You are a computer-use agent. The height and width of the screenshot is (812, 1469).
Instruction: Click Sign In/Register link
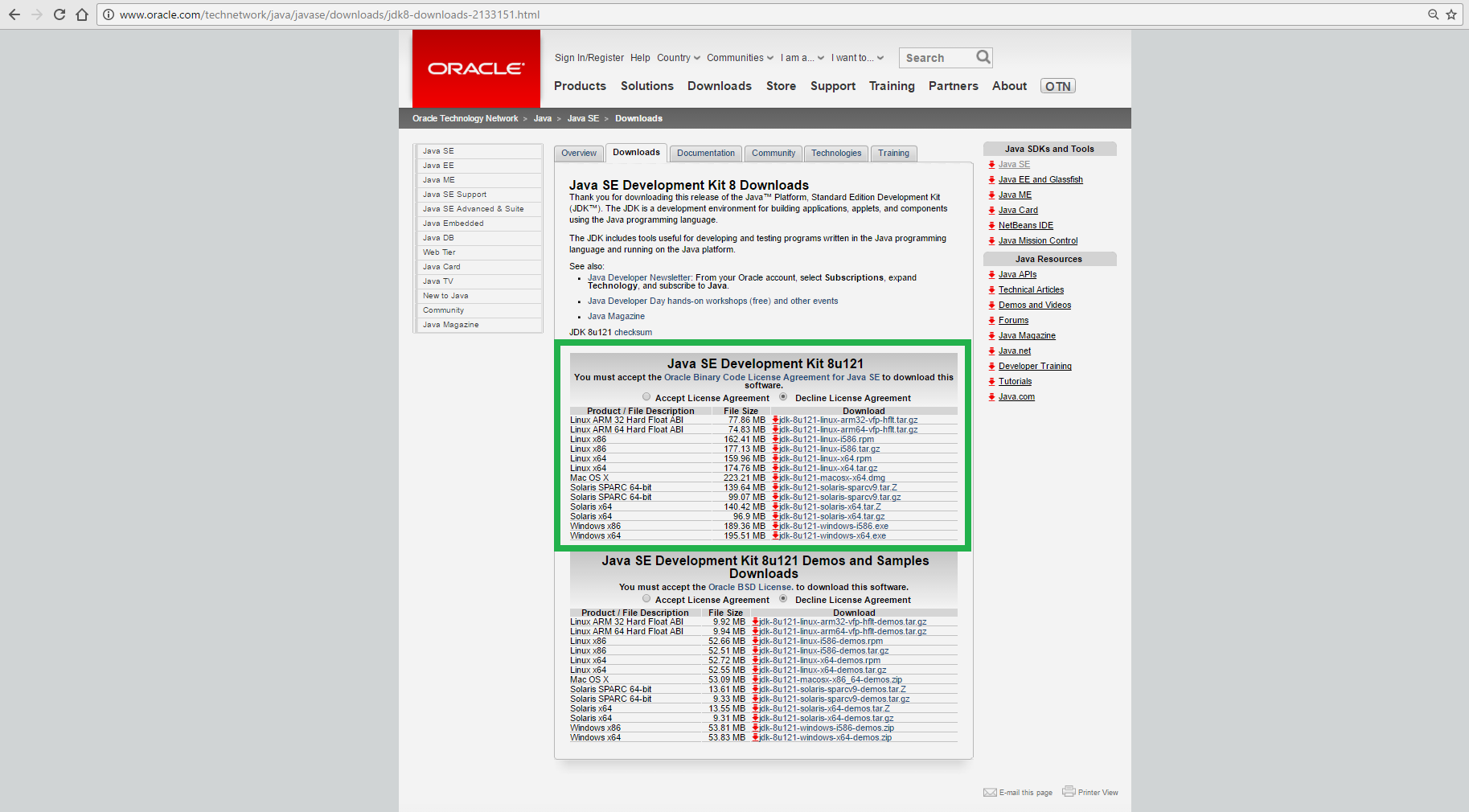[589, 58]
